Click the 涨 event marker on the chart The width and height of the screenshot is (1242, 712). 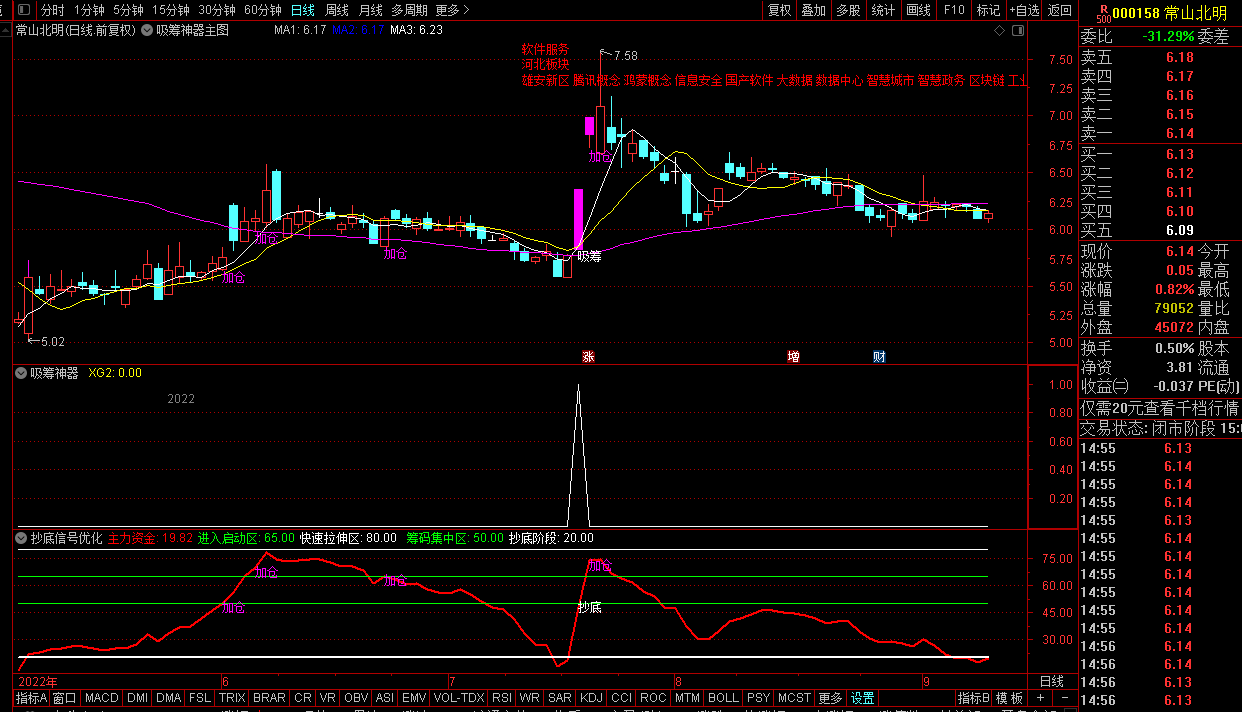pos(590,356)
